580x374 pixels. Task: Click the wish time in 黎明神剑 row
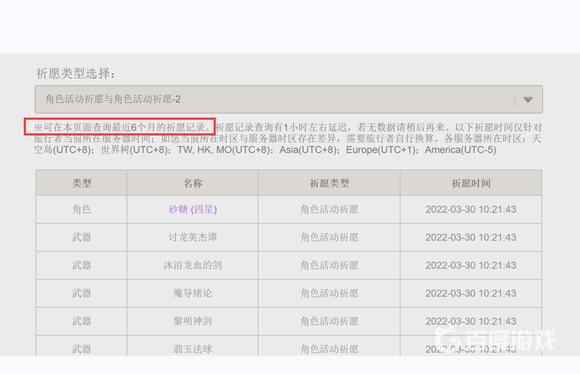pyautogui.click(x=471, y=321)
